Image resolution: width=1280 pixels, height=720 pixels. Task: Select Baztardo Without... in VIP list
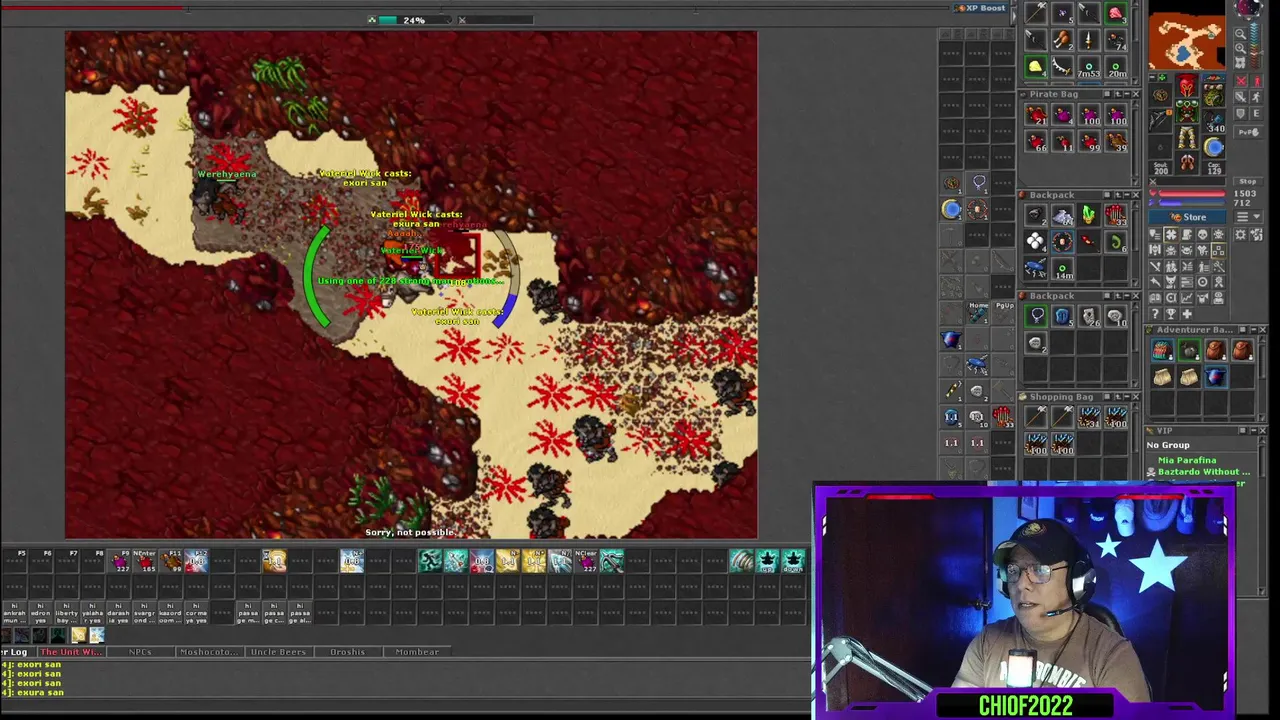pos(1204,472)
